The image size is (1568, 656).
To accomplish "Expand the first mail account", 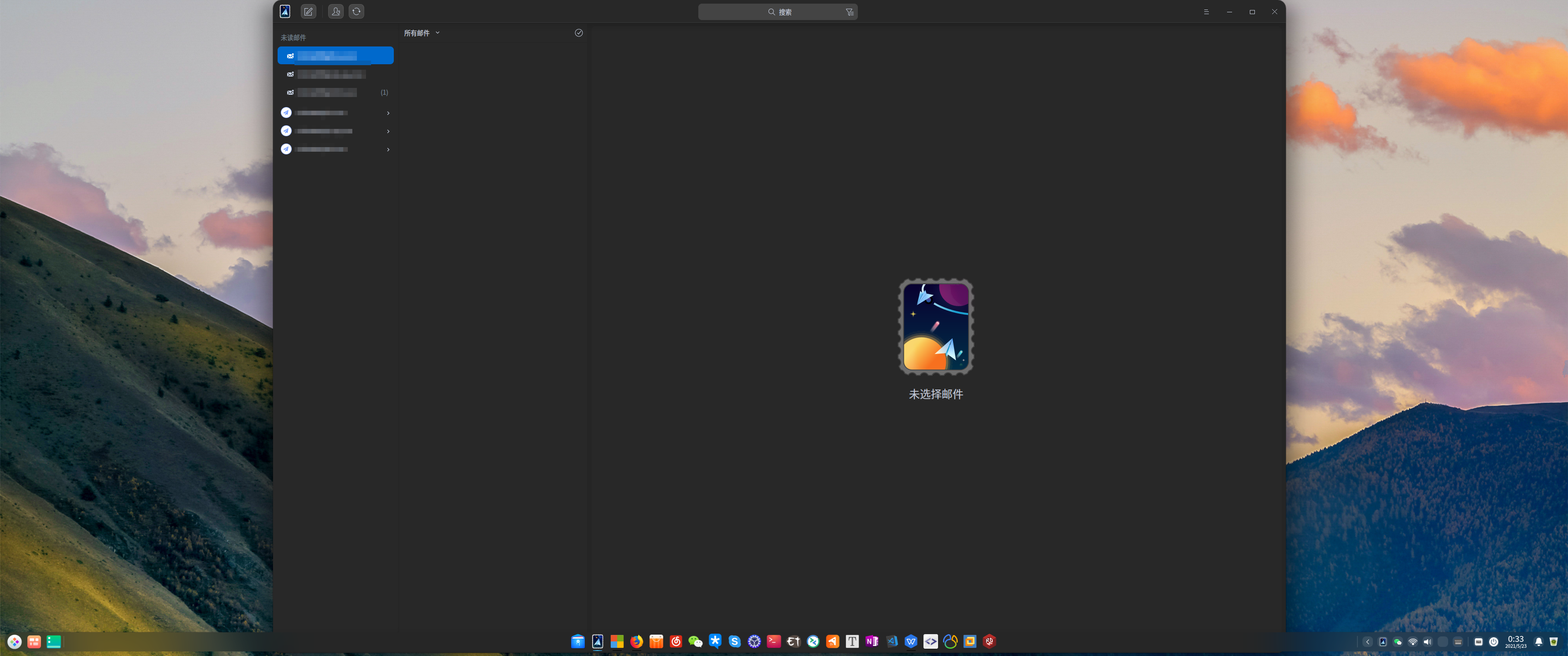I will pyautogui.click(x=388, y=113).
